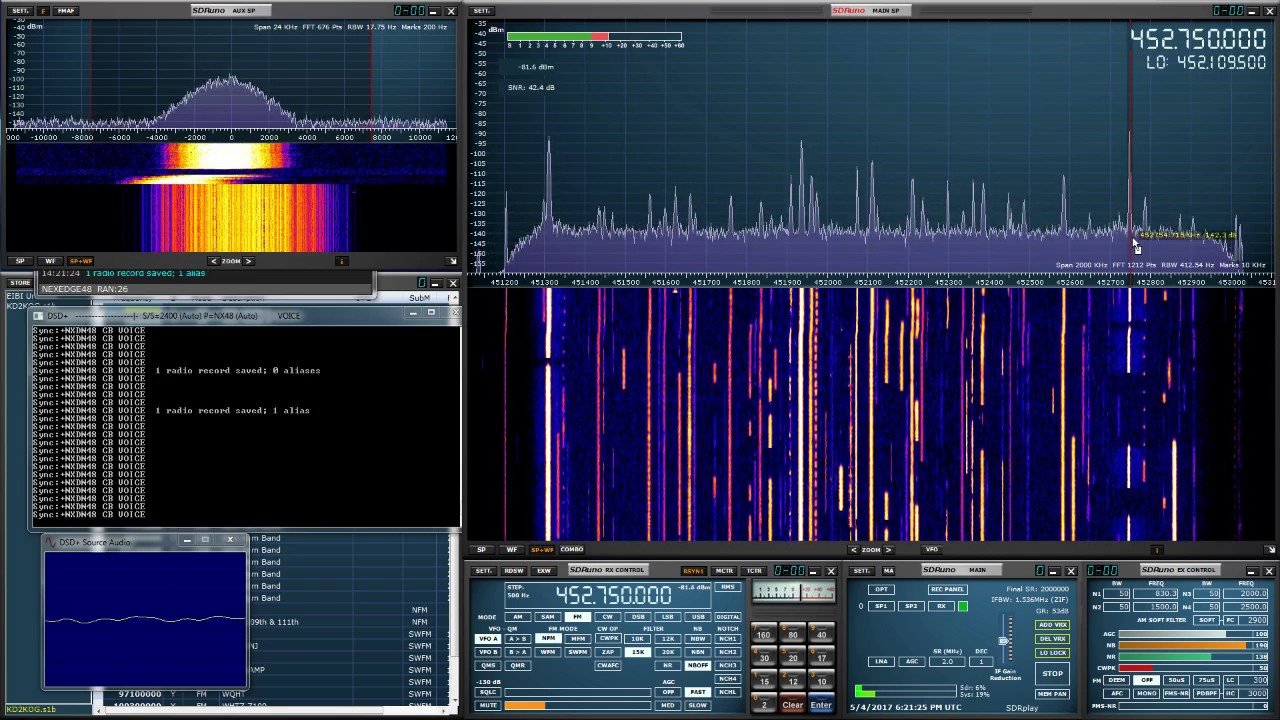This screenshot has height=720, width=1280.
Task: Click the S-meter display in RX Control
Action: tap(794, 591)
